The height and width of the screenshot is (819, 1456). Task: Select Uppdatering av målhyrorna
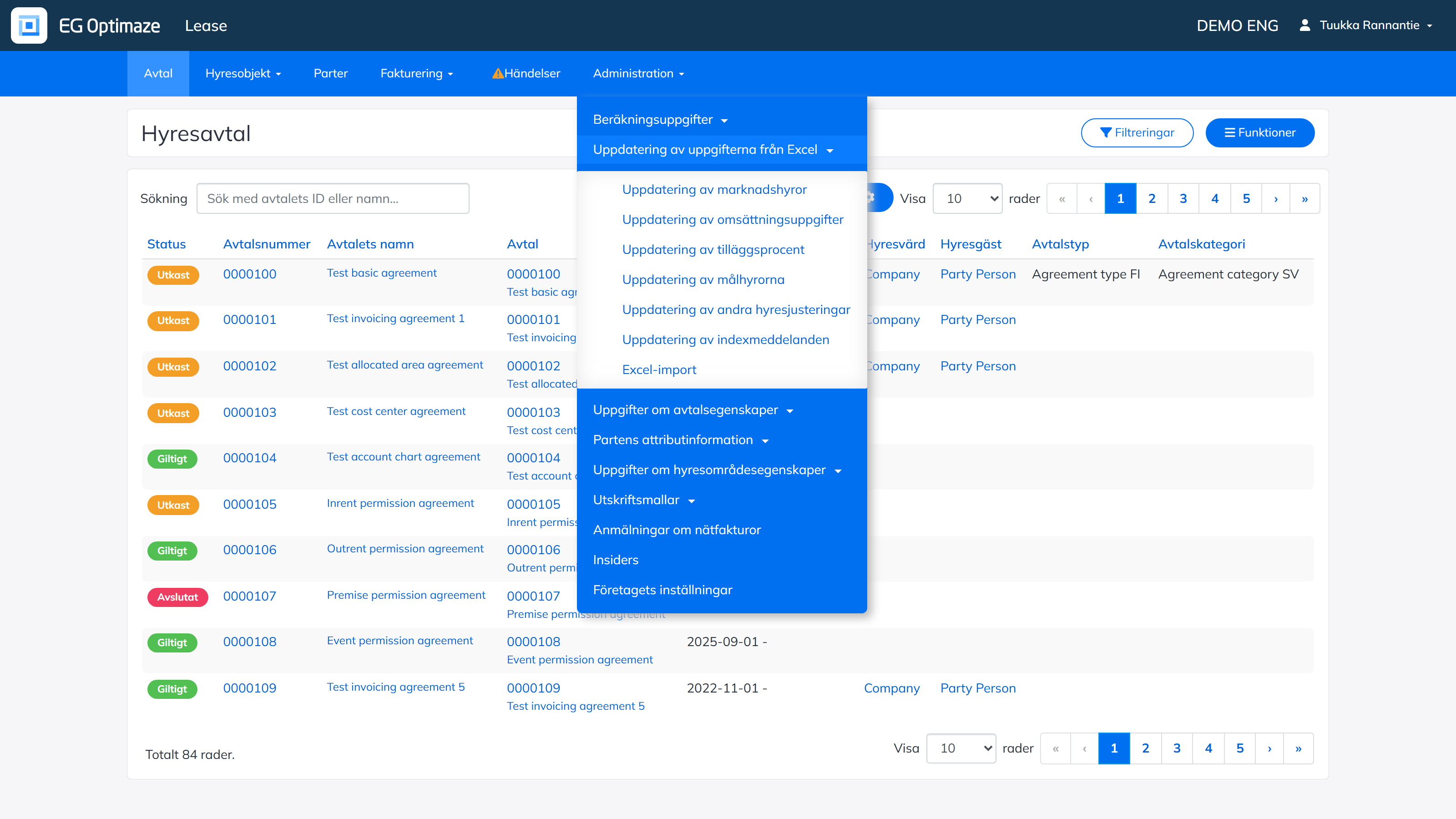coord(703,280)
